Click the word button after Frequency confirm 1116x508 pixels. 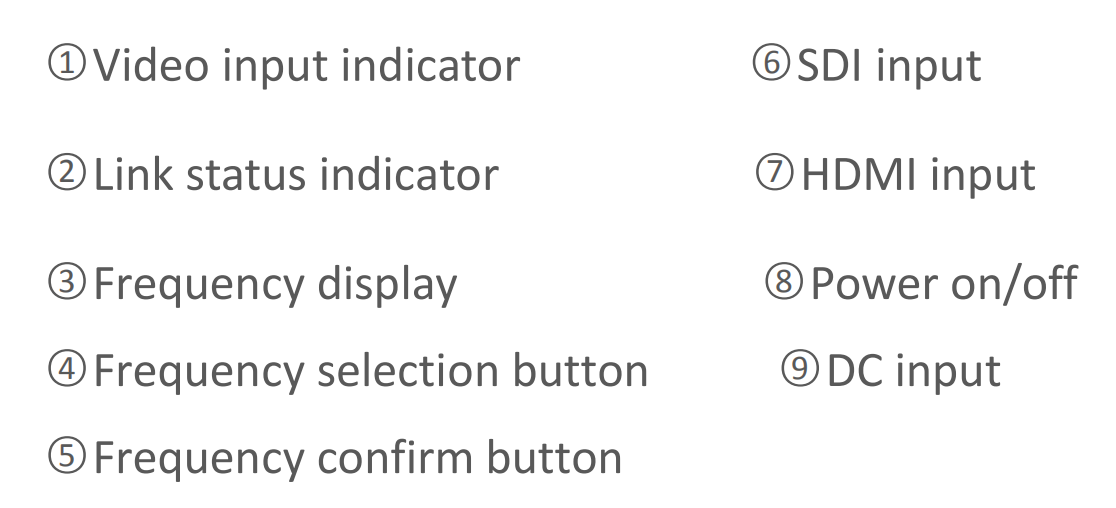(554, 457)
